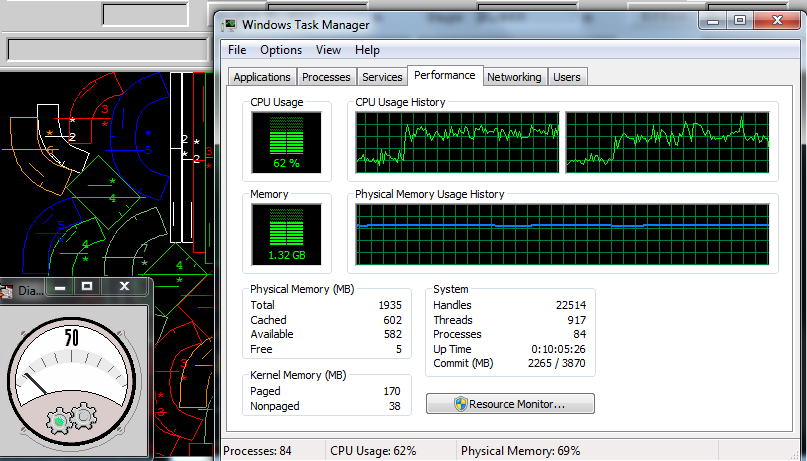Switch to the Applications tab

click(262, 77)
